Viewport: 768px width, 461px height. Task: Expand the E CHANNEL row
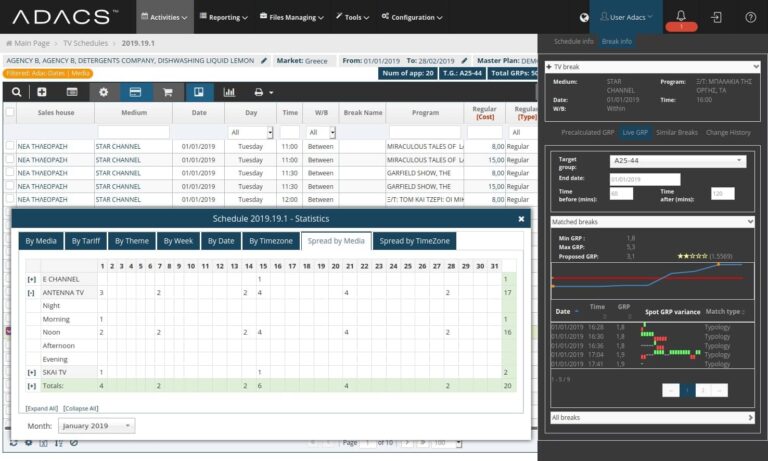coord(31,279)
